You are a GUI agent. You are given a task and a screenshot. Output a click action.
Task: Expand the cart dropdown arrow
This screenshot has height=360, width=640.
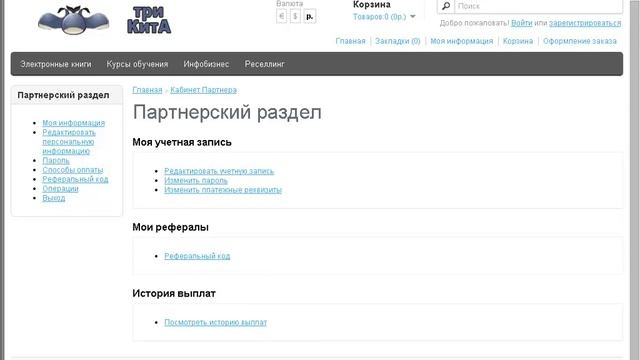coord(413,17)
